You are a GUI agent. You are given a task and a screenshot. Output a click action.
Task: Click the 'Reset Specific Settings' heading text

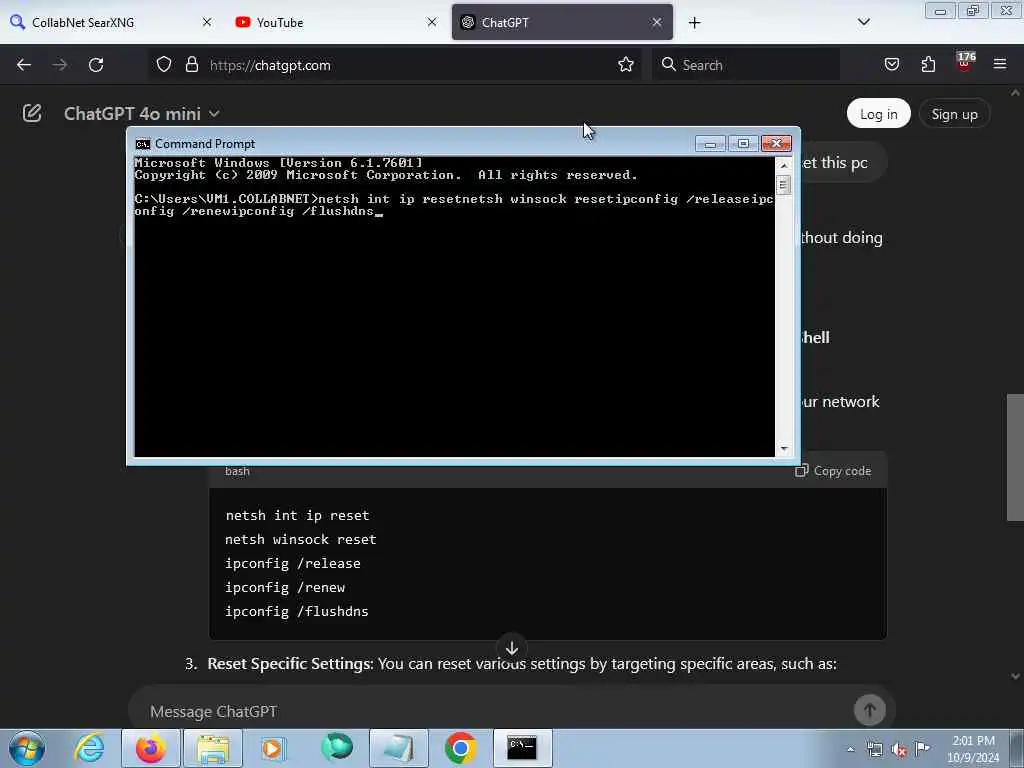[x=289, y=664]
